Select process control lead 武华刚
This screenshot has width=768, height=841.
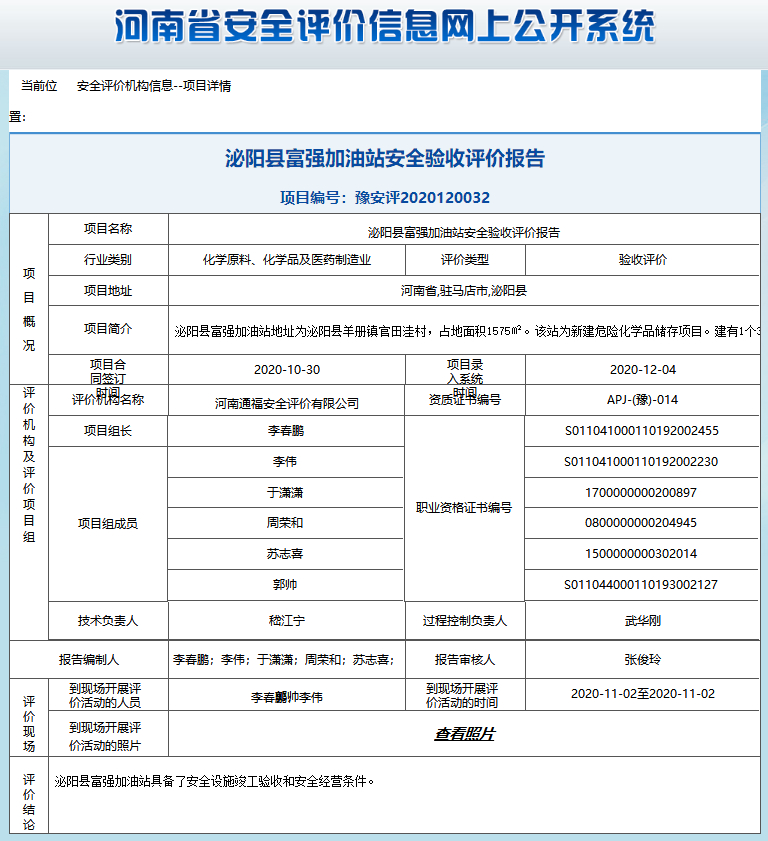pyautogui.click(x=643, y=621)
